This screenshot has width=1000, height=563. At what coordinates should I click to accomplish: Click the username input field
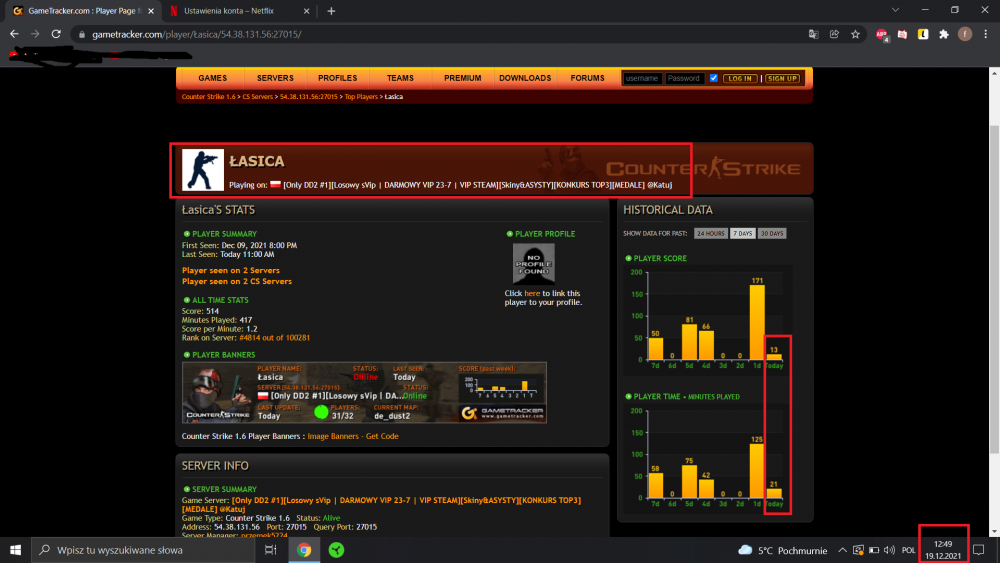coord(642,78)
